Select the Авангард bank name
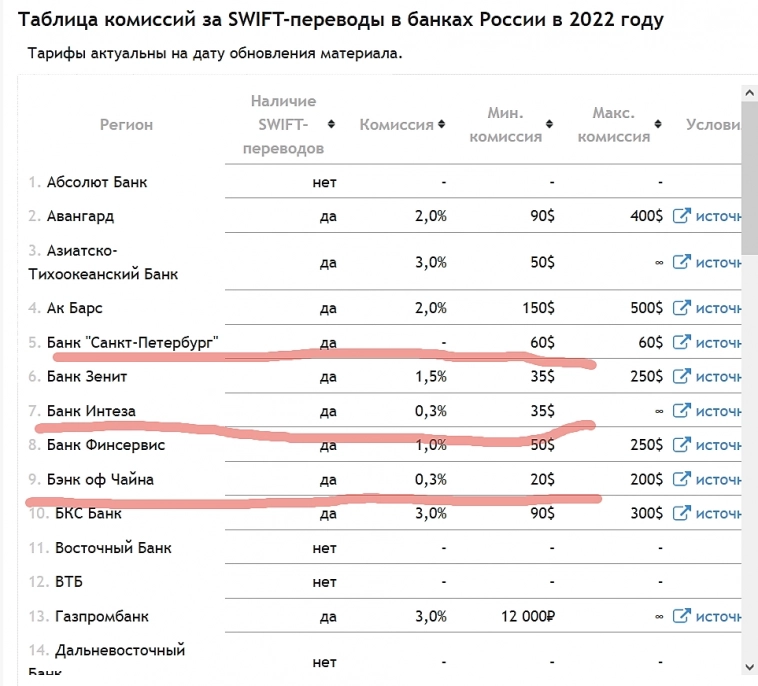This screenshot has width=758, height=686. coord(80,216)
